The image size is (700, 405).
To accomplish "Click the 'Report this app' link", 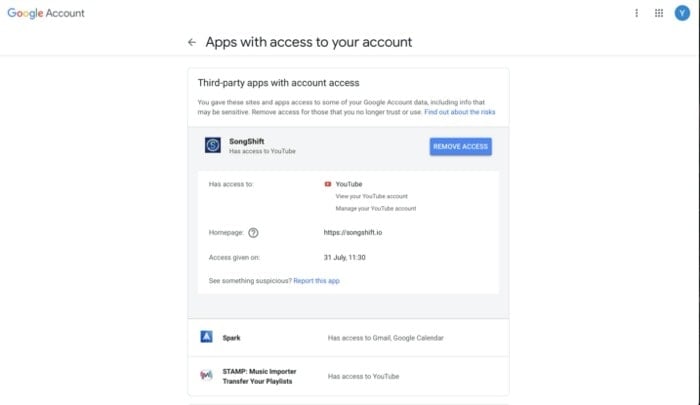I will click(x=316, y=281).
